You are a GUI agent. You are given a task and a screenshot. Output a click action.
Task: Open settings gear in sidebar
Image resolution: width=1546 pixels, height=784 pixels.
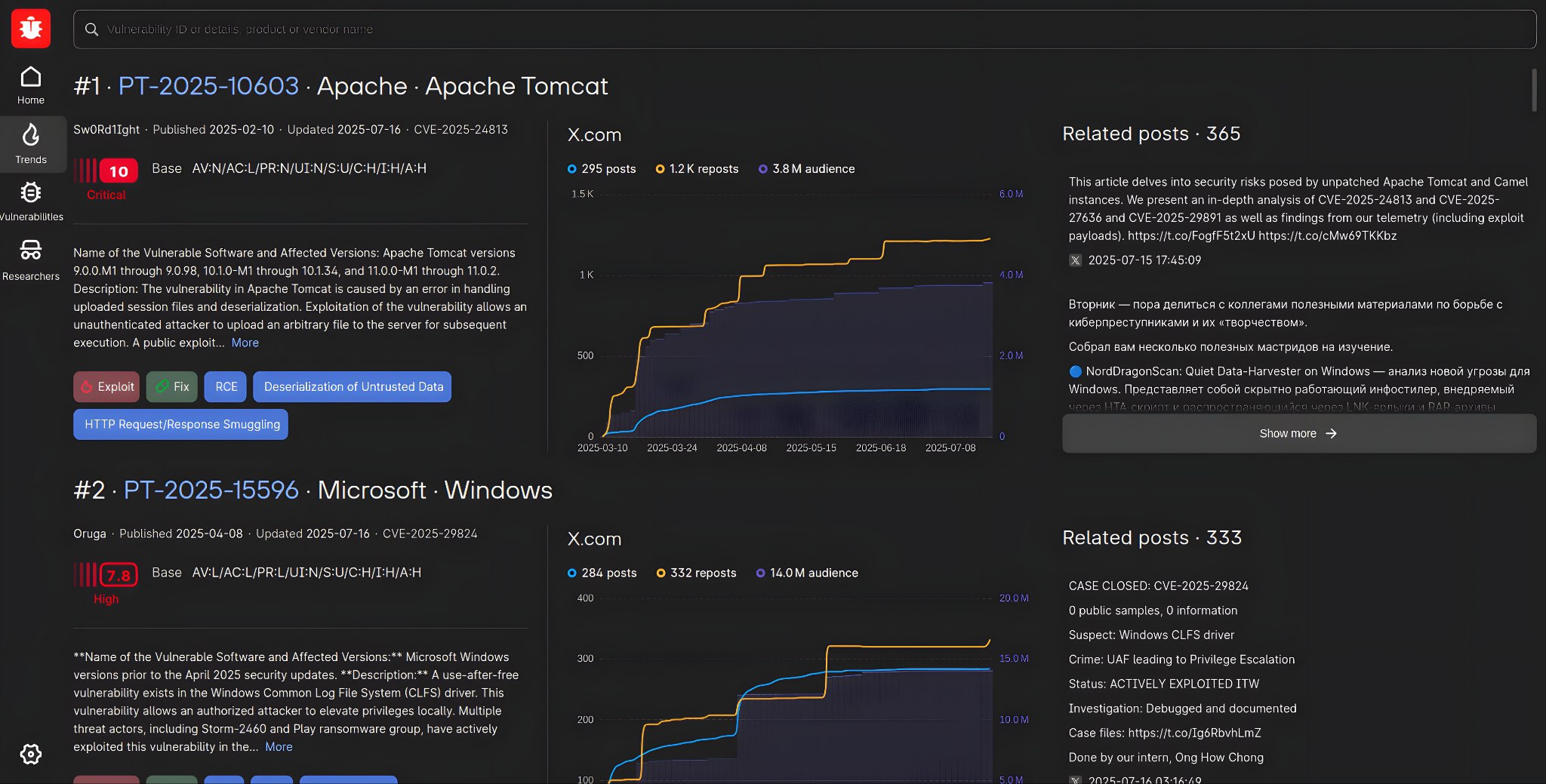click(x=31, y=754)
